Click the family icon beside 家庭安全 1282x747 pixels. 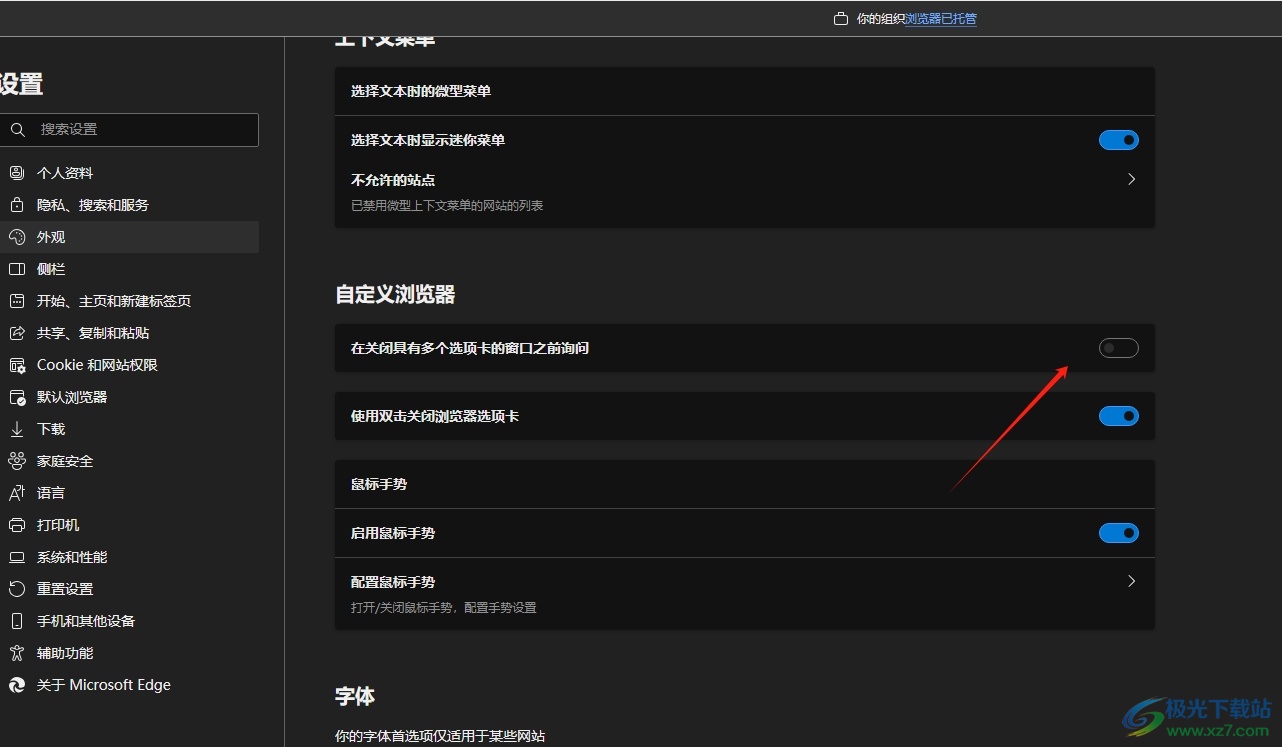pyautogui.click(x=17, y=461)
